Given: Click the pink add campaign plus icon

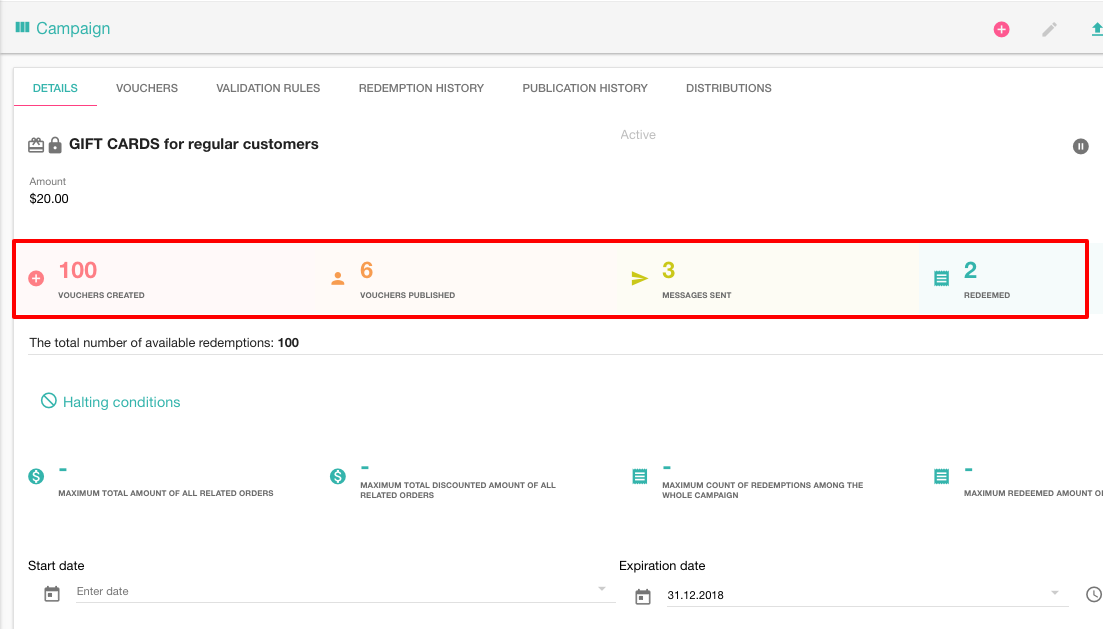Looking at the screenshot, I should tap(1001, 30).
